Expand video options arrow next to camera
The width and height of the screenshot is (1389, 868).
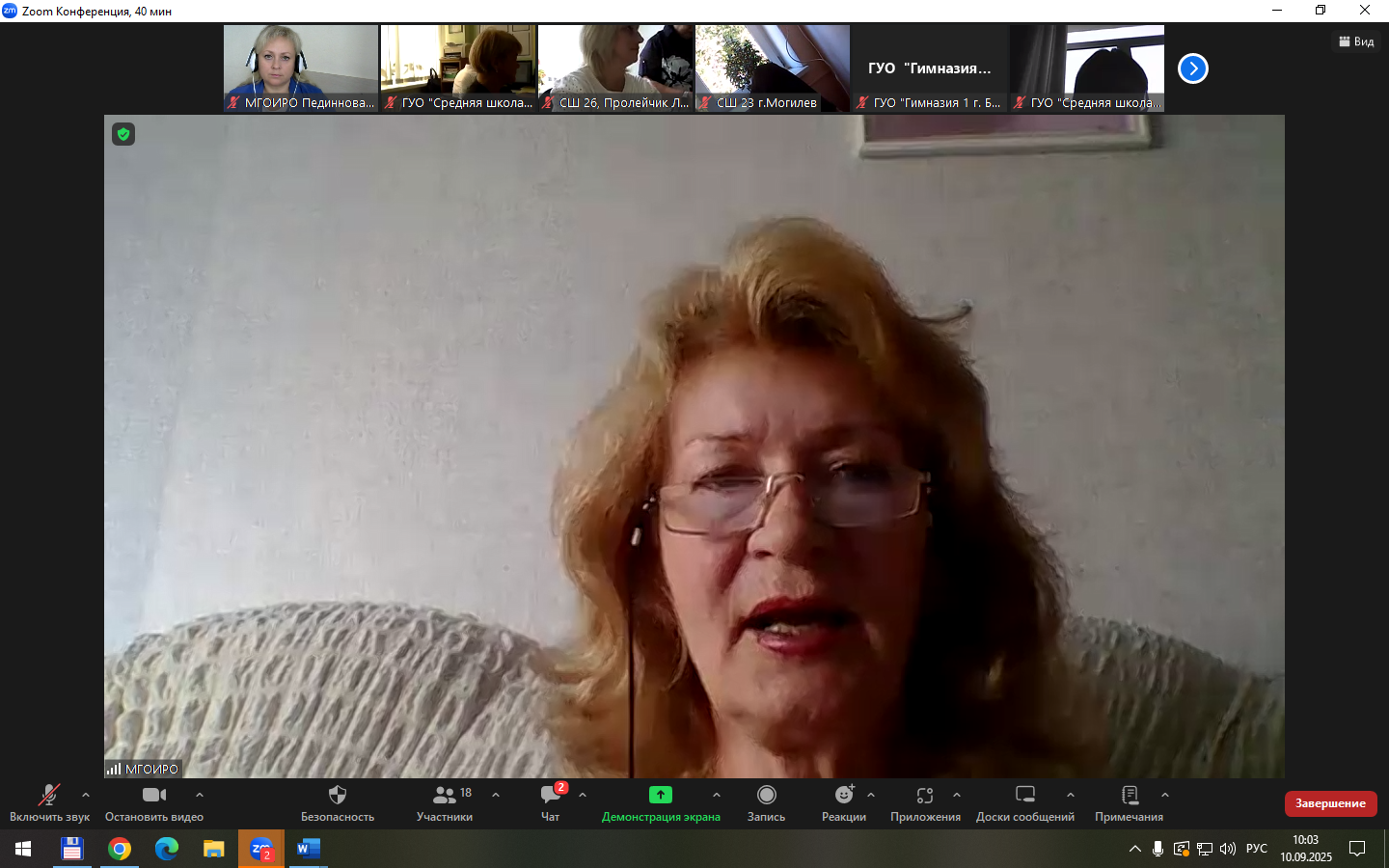point(200,795)
